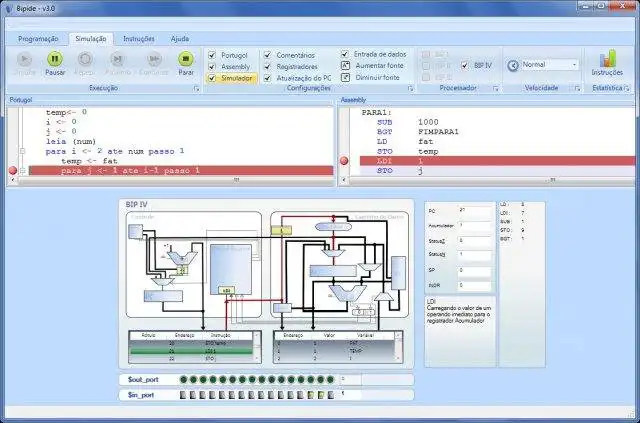Click the 'SUB 1000' assembly line
Image resolution: width=640 pixels, height=423 pixels.
tap(408, 122)
